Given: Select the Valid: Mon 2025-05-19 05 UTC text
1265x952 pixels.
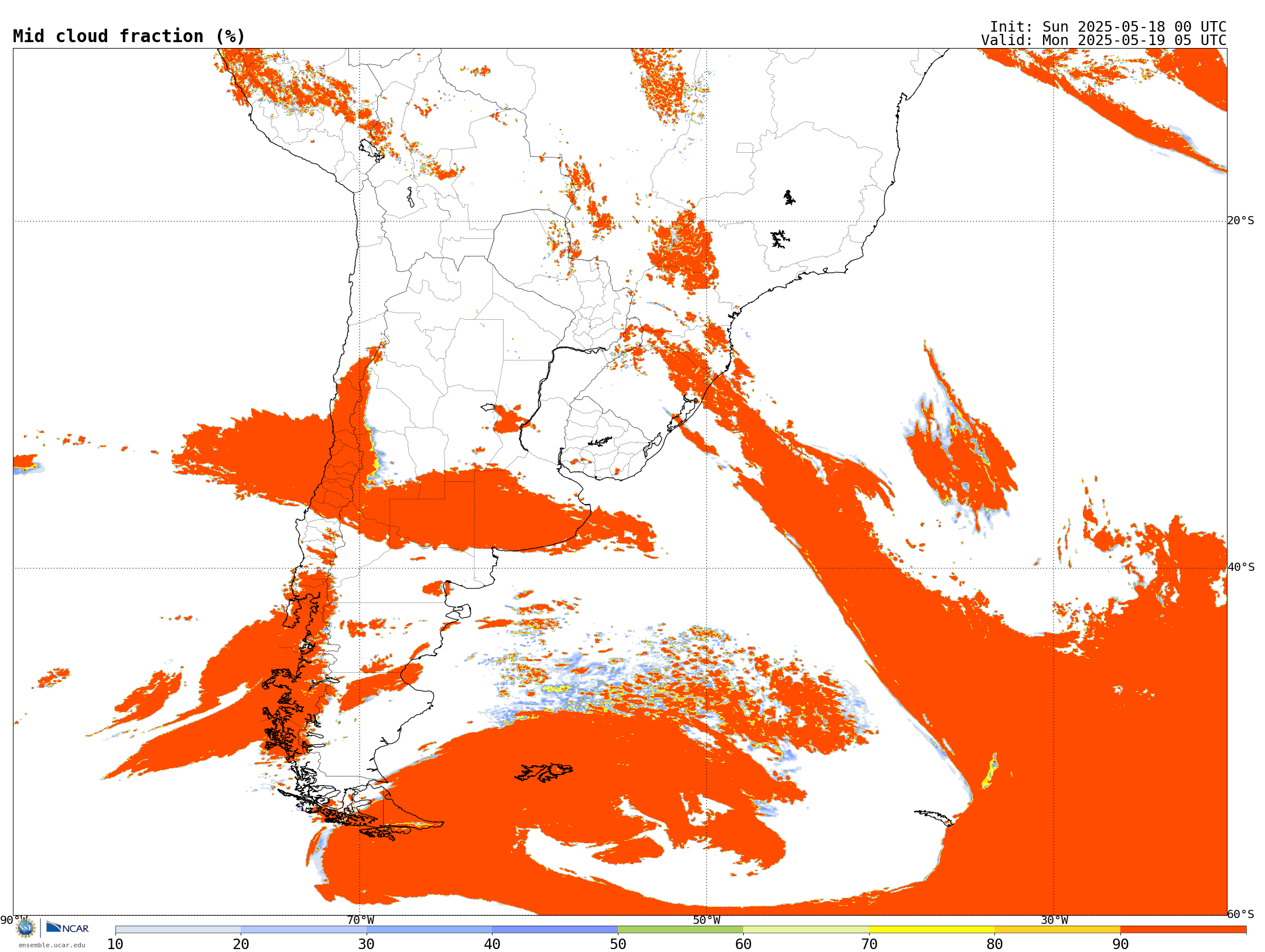Looking at the screenshot, I should coord(1103,40).
